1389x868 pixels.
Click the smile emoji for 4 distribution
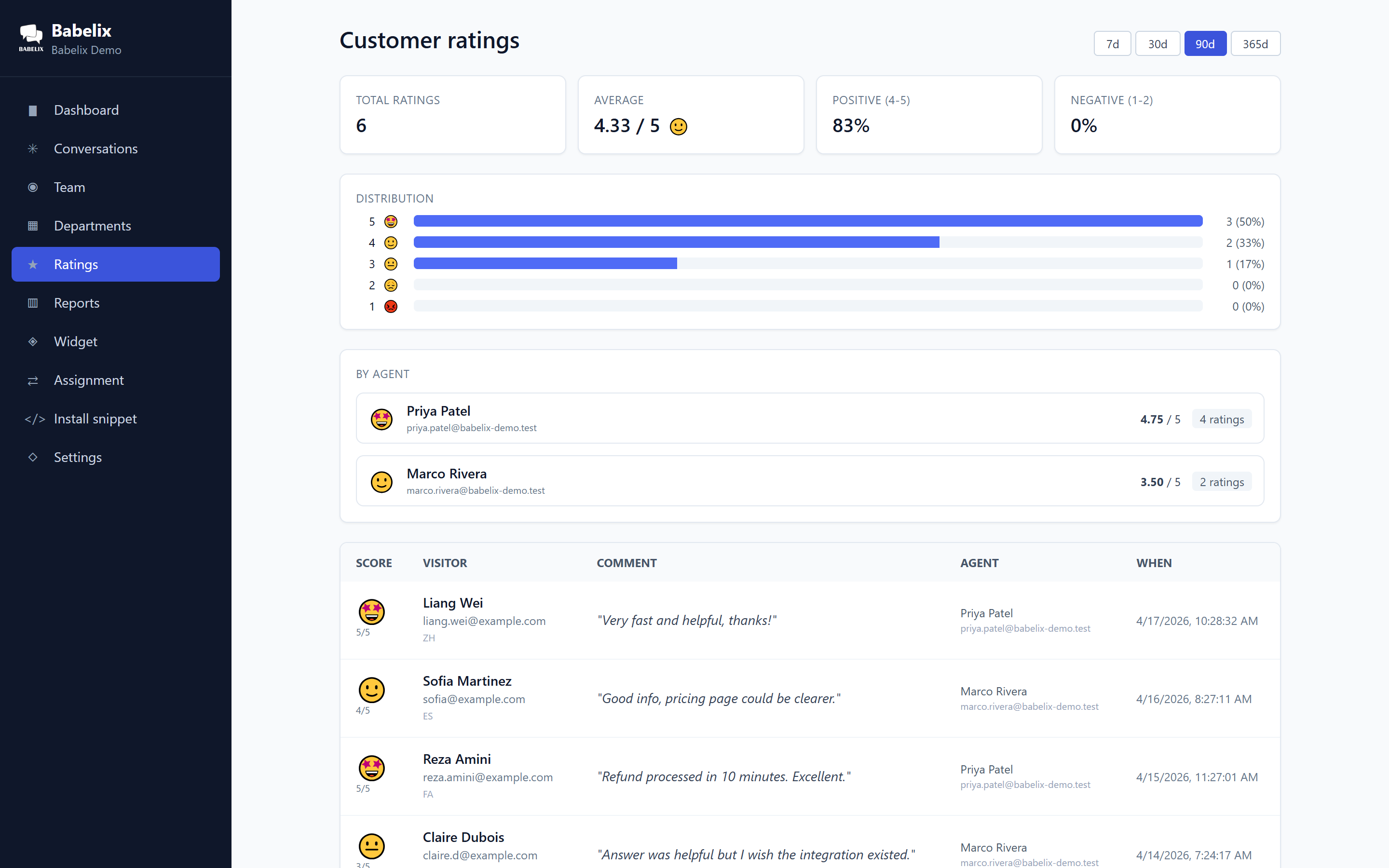(x=391, y=243)
